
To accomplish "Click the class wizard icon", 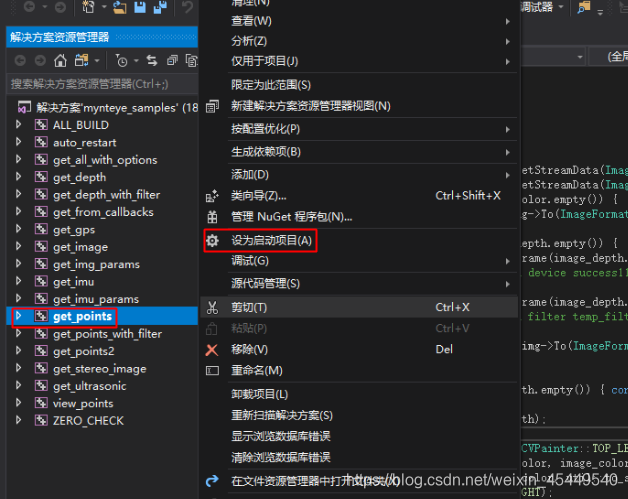I will (x=212, y=195).
